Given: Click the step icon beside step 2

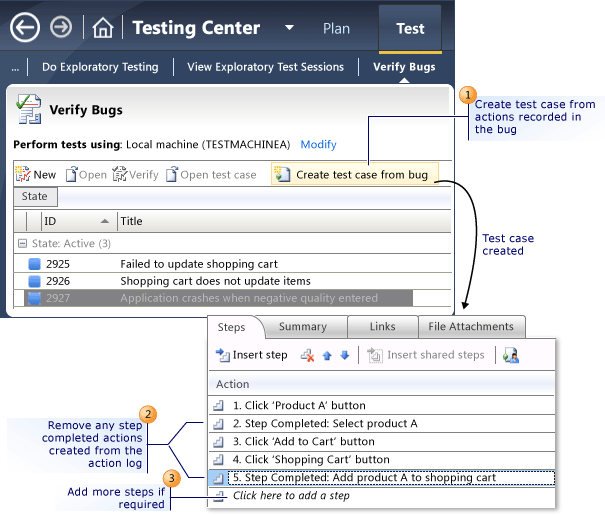Looking at the screenshot, I should click(x=218, y=424).
